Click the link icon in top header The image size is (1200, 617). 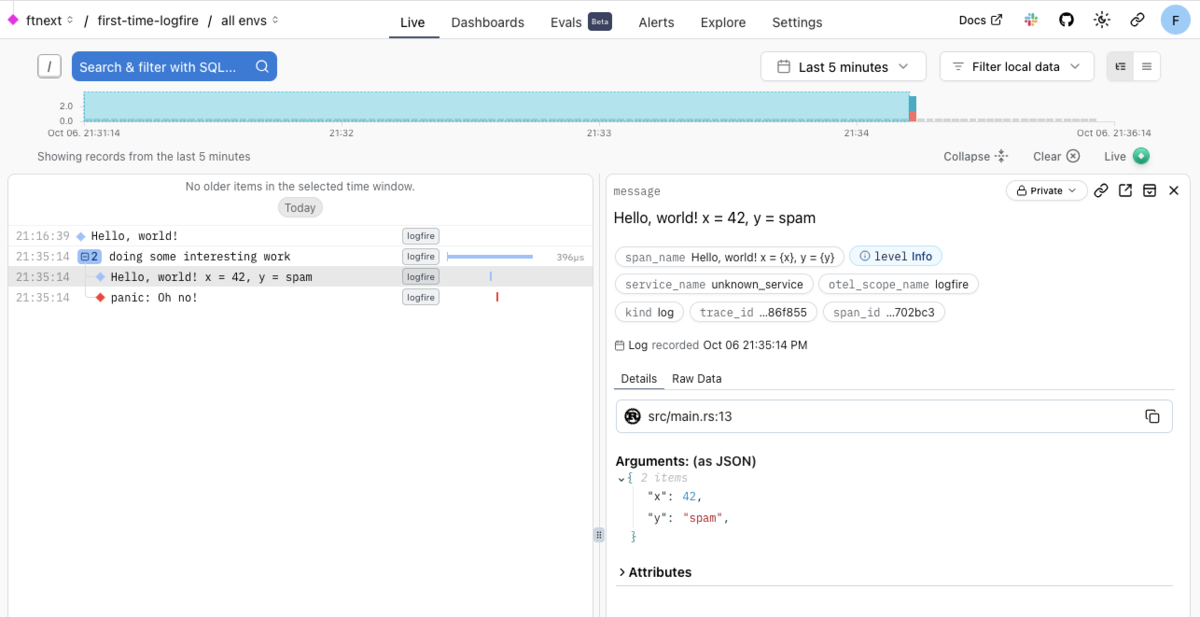[x=1137, y=20]
